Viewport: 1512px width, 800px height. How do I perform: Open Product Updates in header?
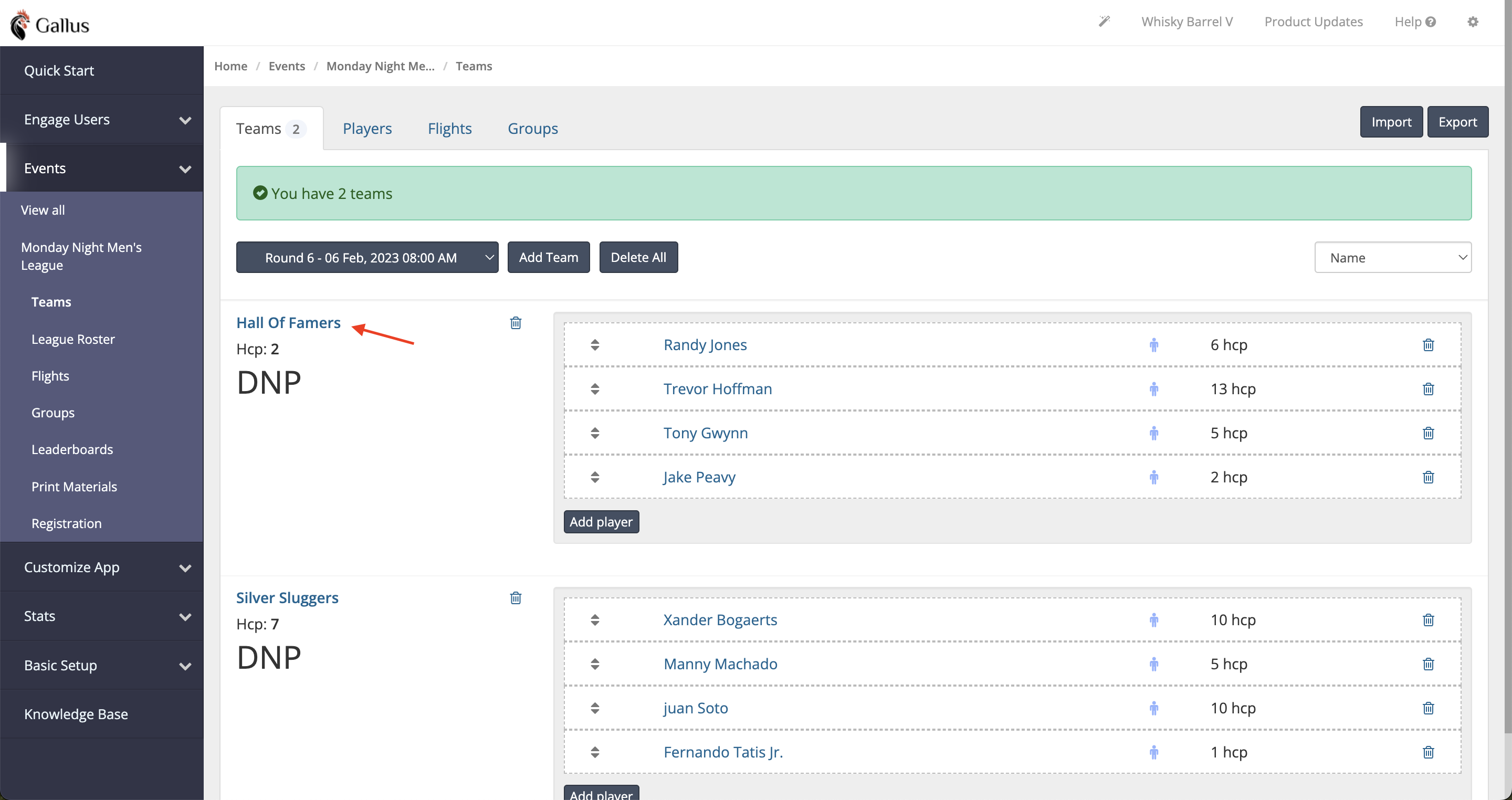1313,22
